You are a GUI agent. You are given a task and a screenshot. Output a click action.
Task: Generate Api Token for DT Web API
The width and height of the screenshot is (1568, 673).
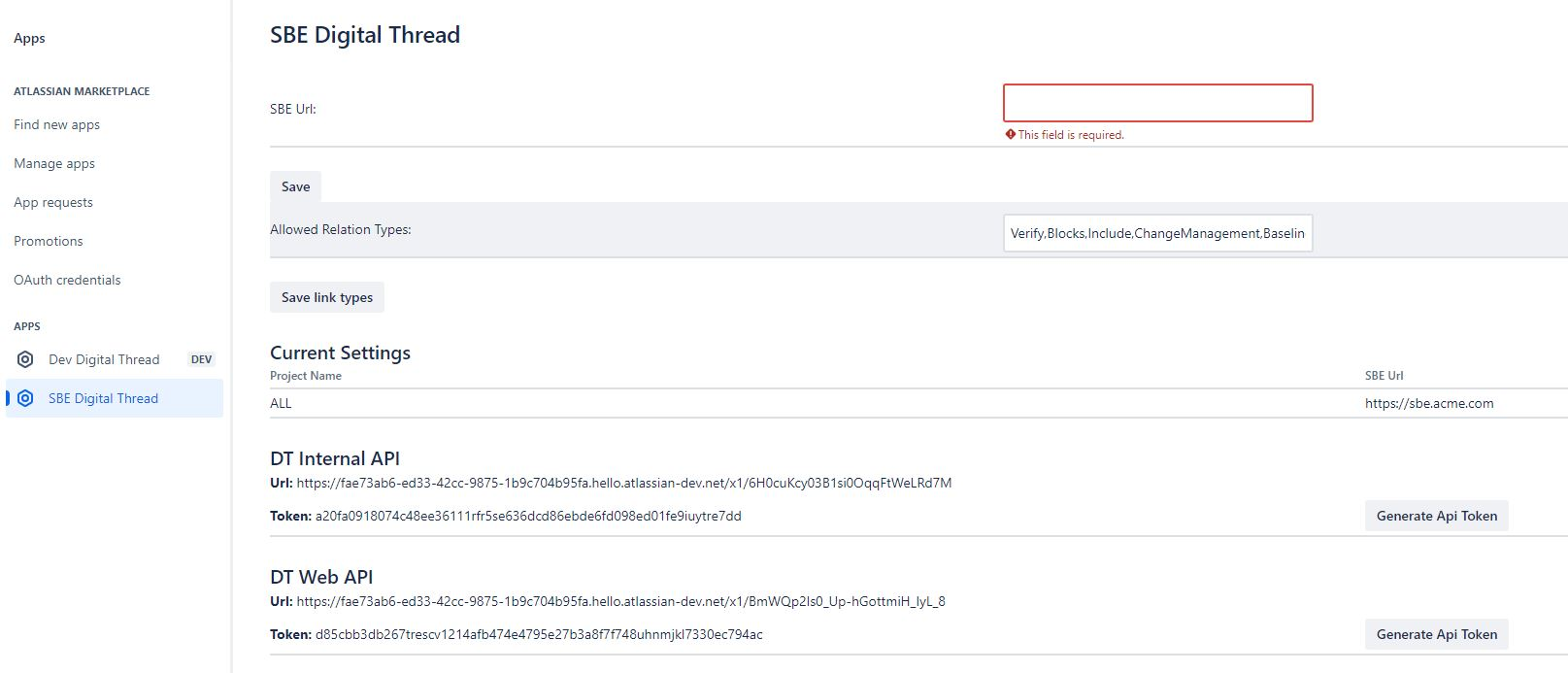coord(1437,634)
